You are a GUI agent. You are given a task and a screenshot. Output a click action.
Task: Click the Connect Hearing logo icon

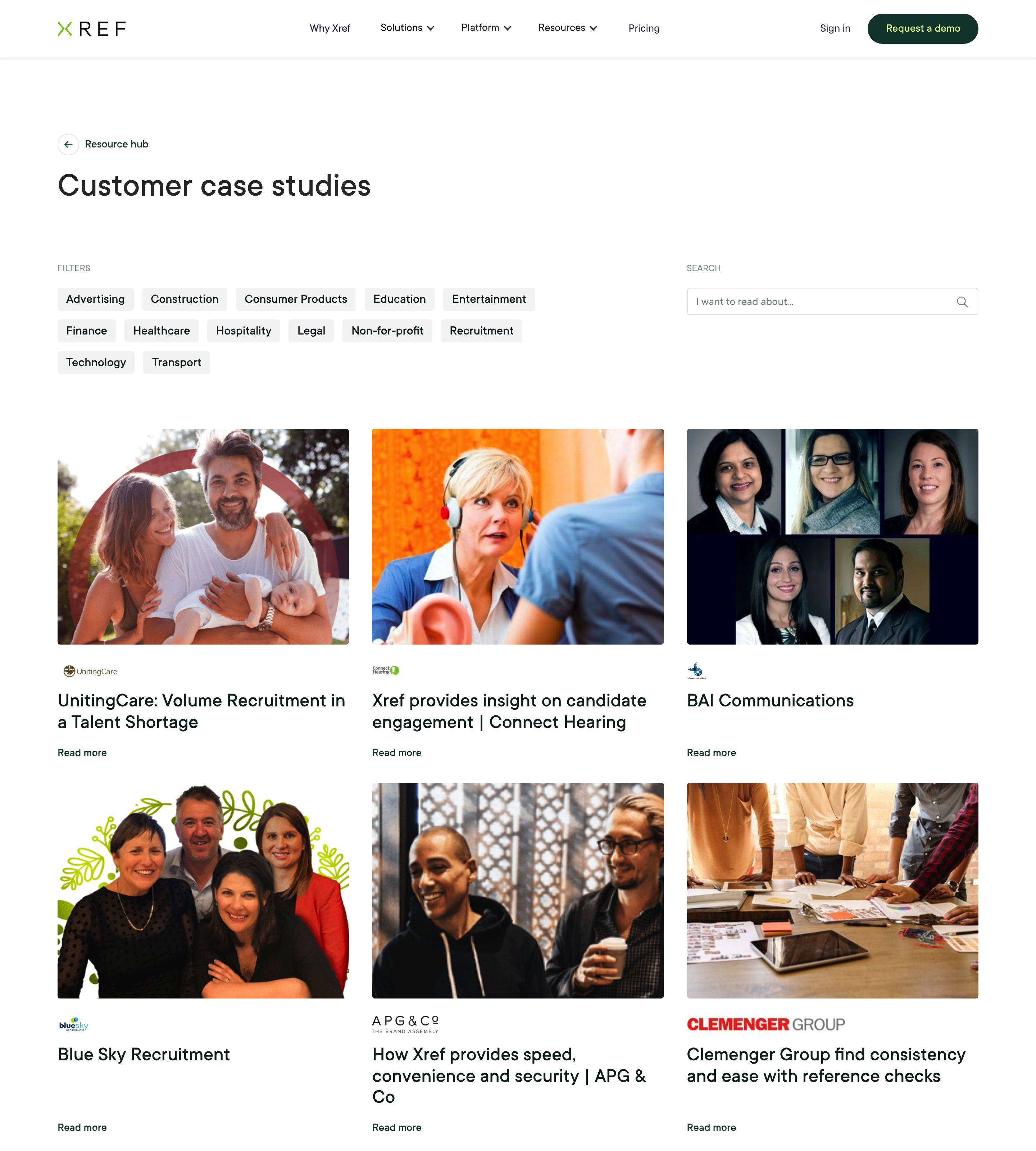(x=386, y=670)
